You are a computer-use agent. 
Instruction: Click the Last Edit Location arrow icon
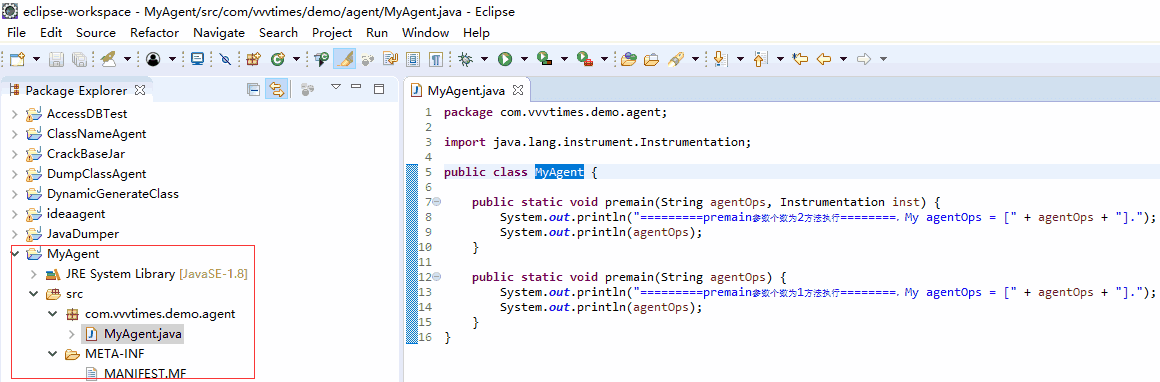(x=799, y=59)
